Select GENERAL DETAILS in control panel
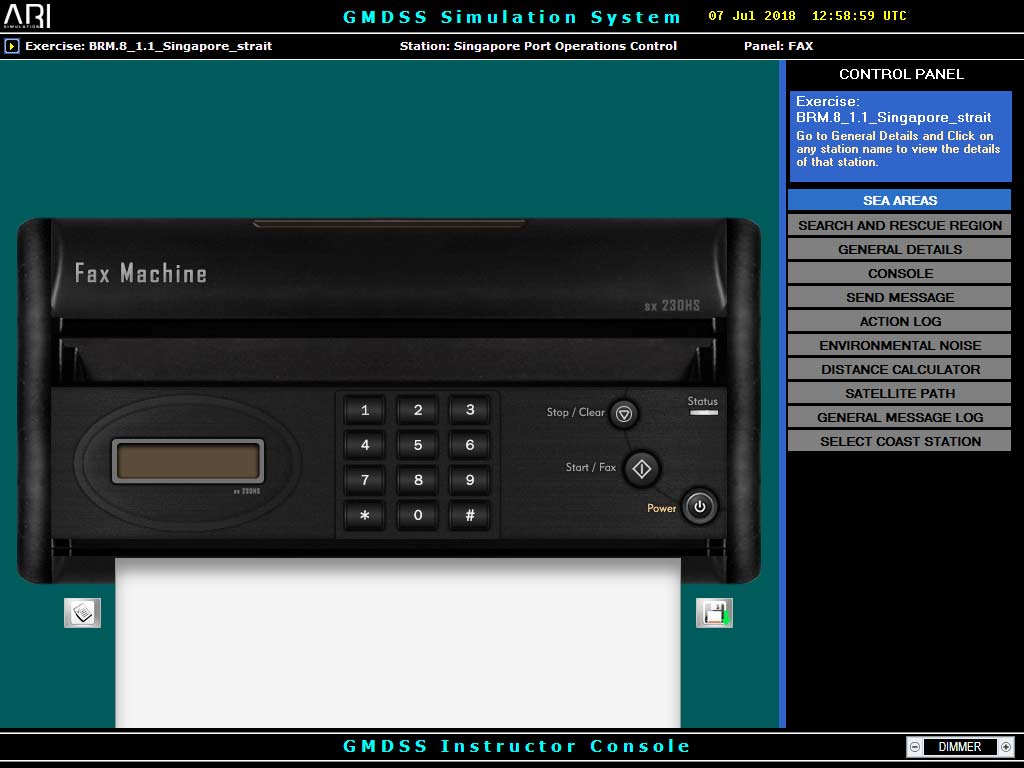 point(899,249)
